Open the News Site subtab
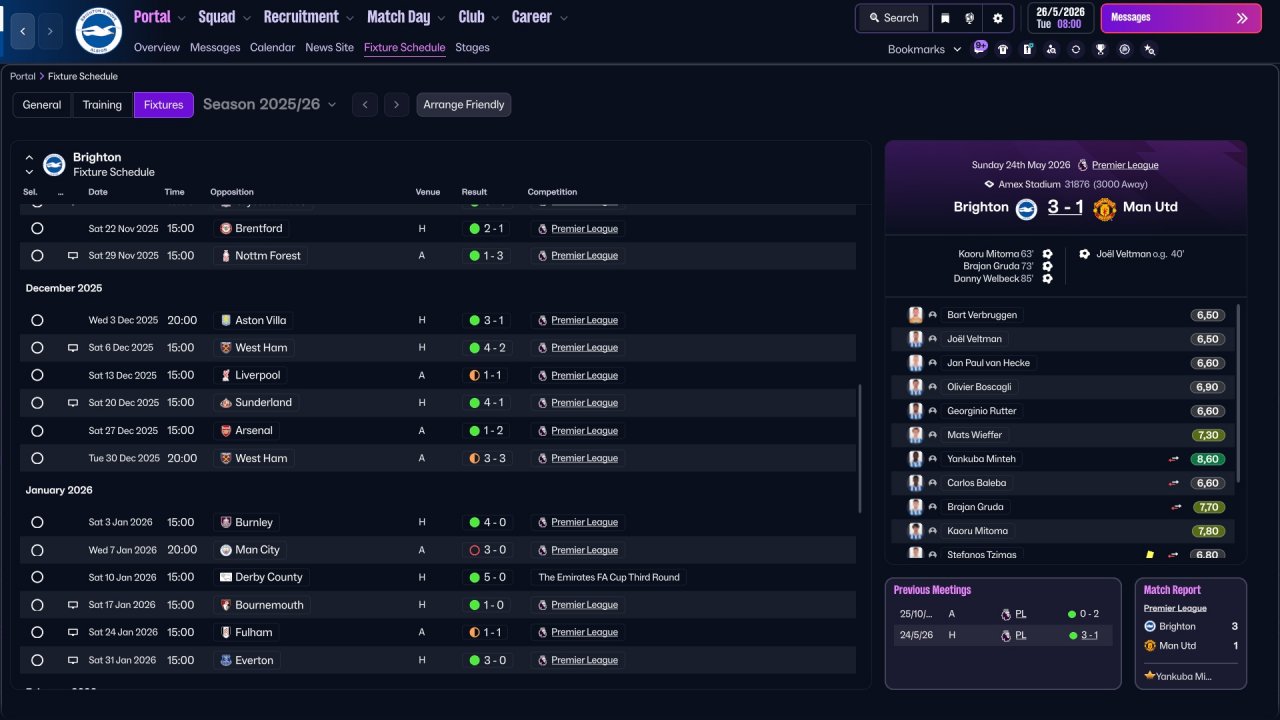Image resolution: width=1280 pixels, height=720 pixels. point(329,47)
